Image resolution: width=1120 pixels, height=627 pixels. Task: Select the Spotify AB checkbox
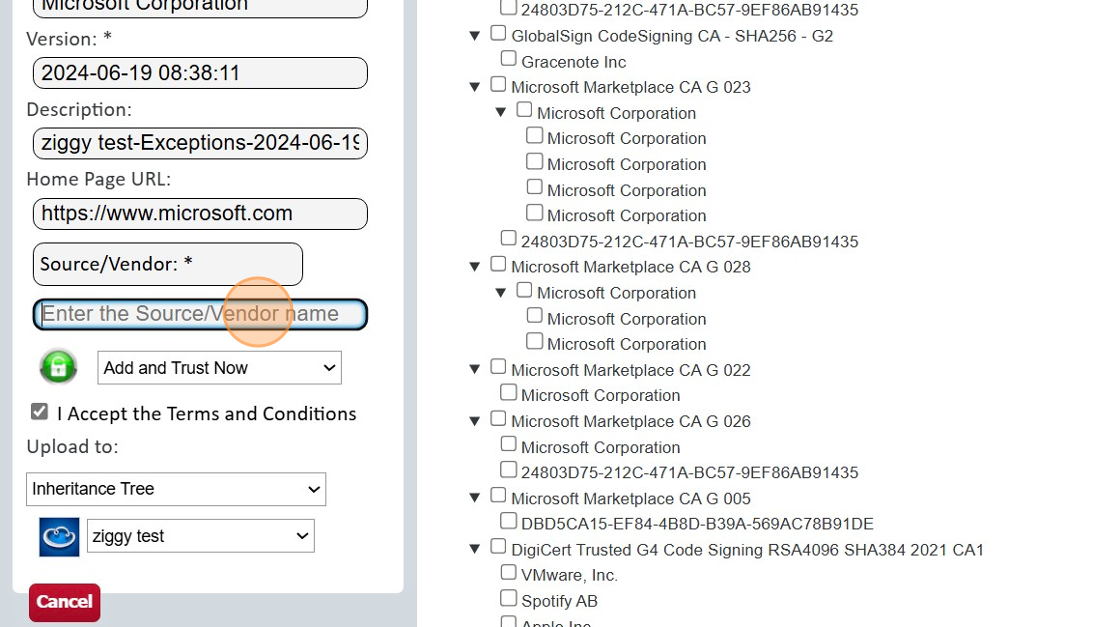(x=508, y=599)
